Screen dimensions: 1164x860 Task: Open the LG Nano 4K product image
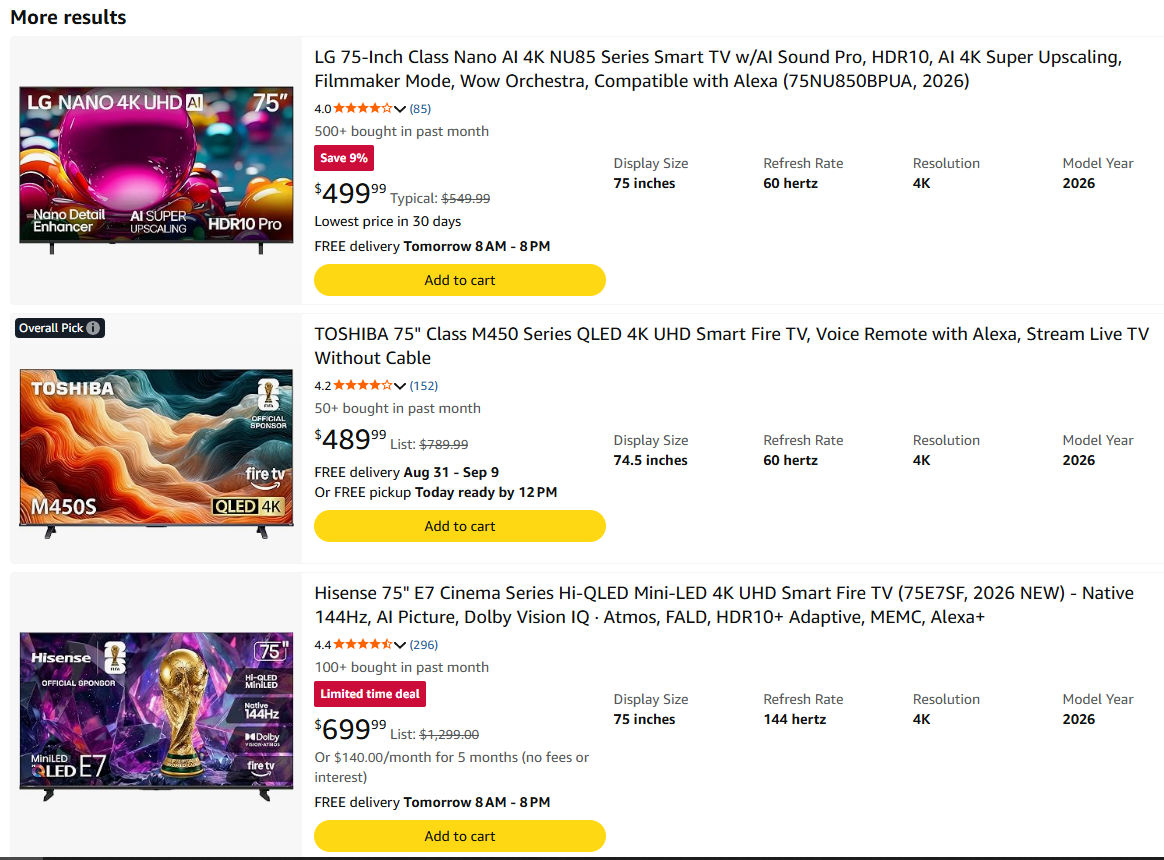(x=156, y=170)
